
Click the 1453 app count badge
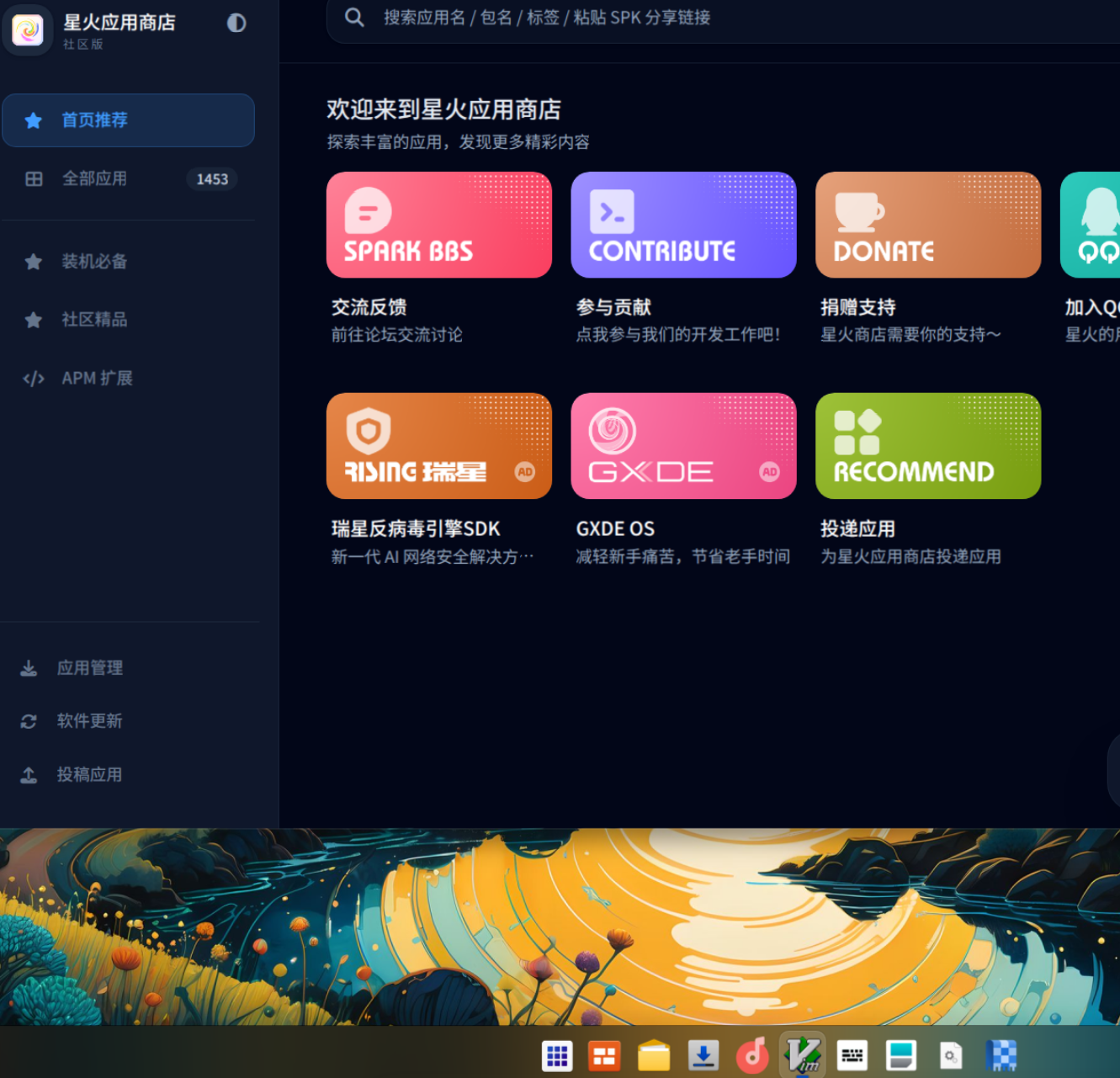[212, 179]
